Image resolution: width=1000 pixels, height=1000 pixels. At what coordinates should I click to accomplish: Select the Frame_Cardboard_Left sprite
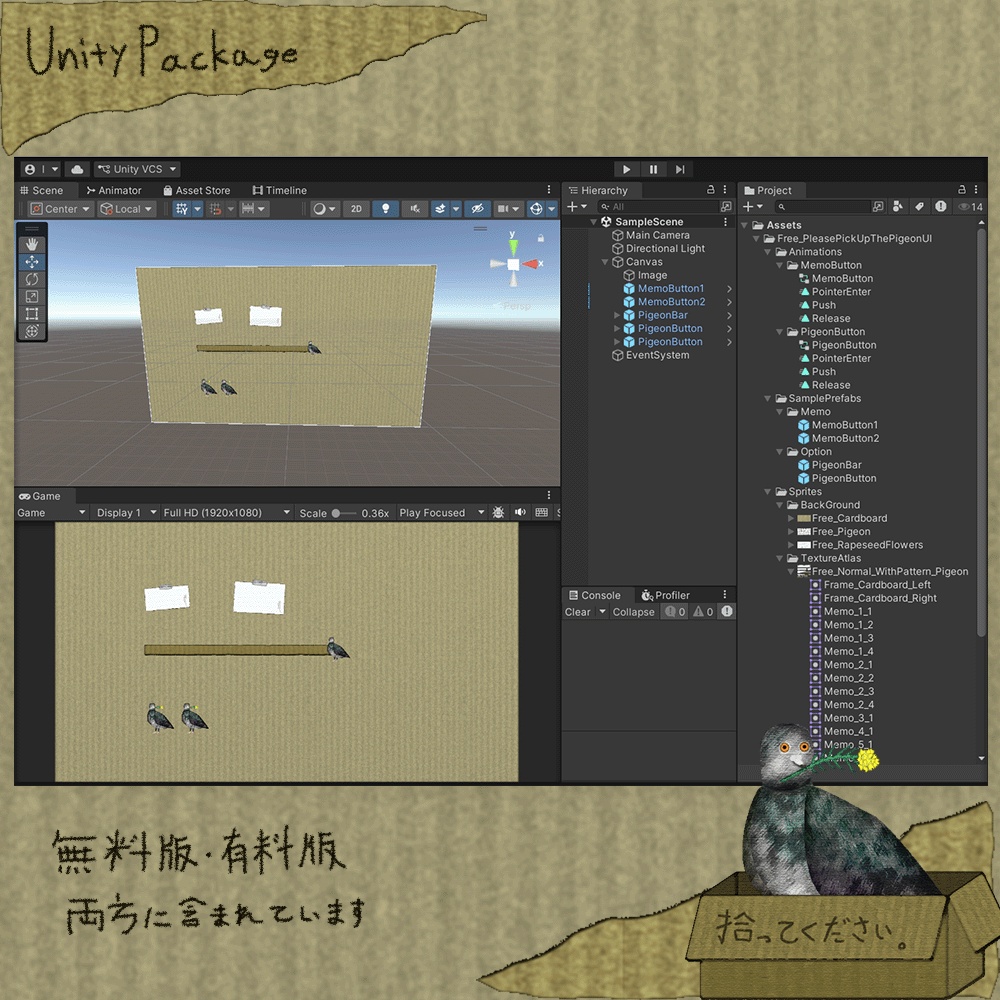[877, 585]
